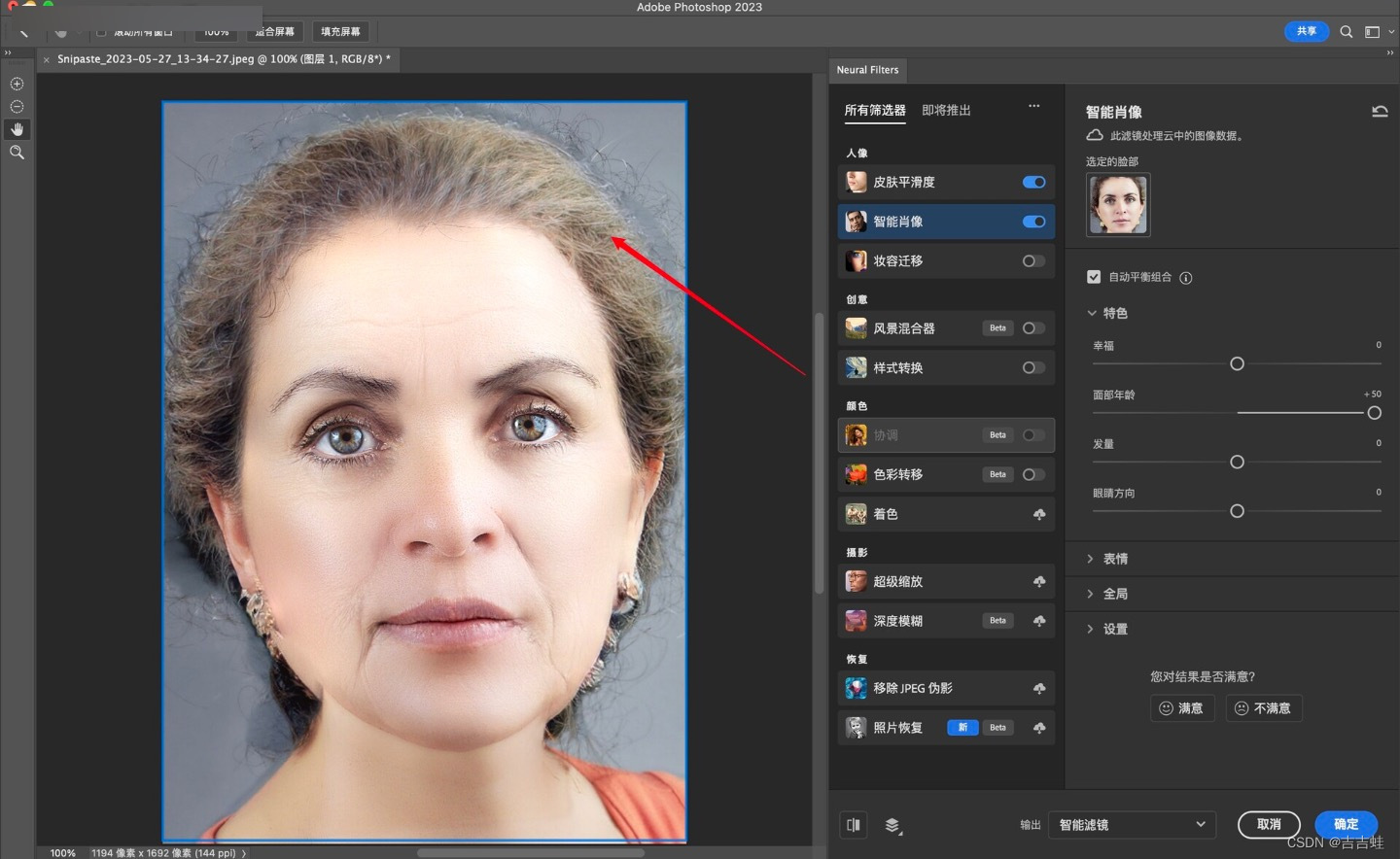The height and width of the screenshot is (859, 1400).
Task: Enable the 妆容迁移 toggle
Action: coord(1033,260)
